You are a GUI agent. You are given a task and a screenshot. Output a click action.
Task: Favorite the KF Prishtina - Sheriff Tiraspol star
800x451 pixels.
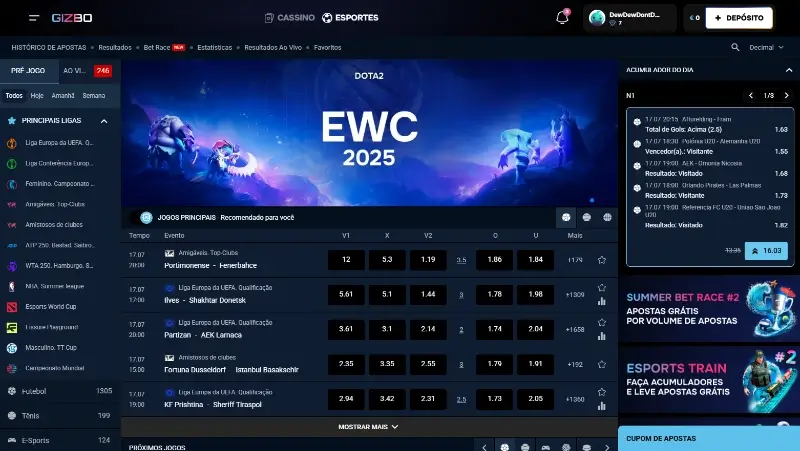pos(602,392)
